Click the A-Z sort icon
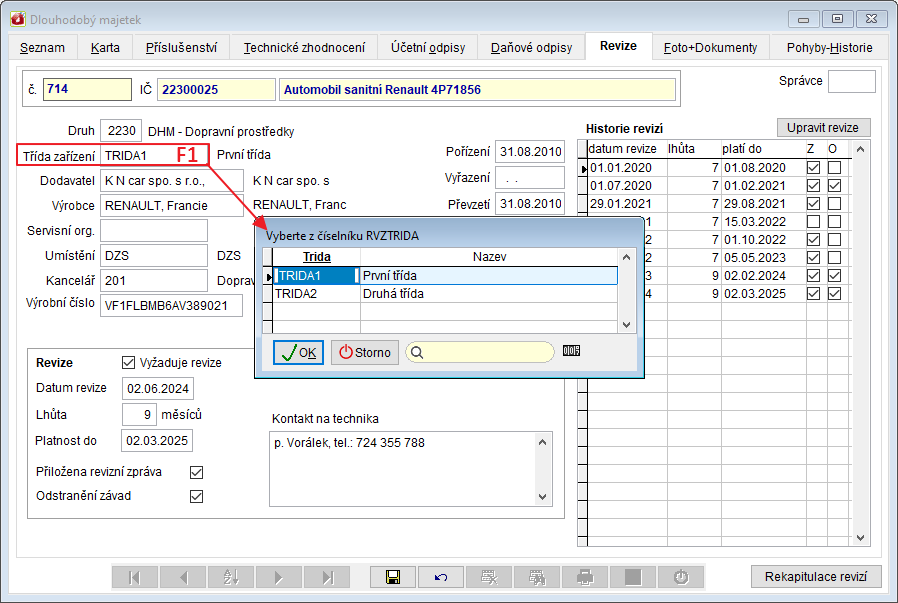Screen dimensions: 898x603 click(x=231, y=577)
